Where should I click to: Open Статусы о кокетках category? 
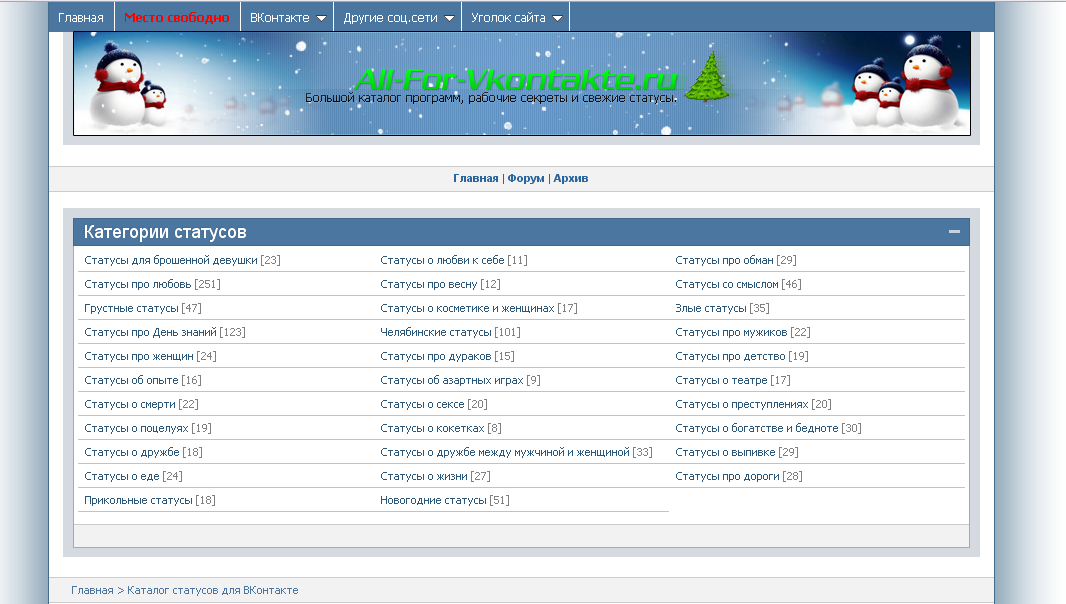click(432, 428)
